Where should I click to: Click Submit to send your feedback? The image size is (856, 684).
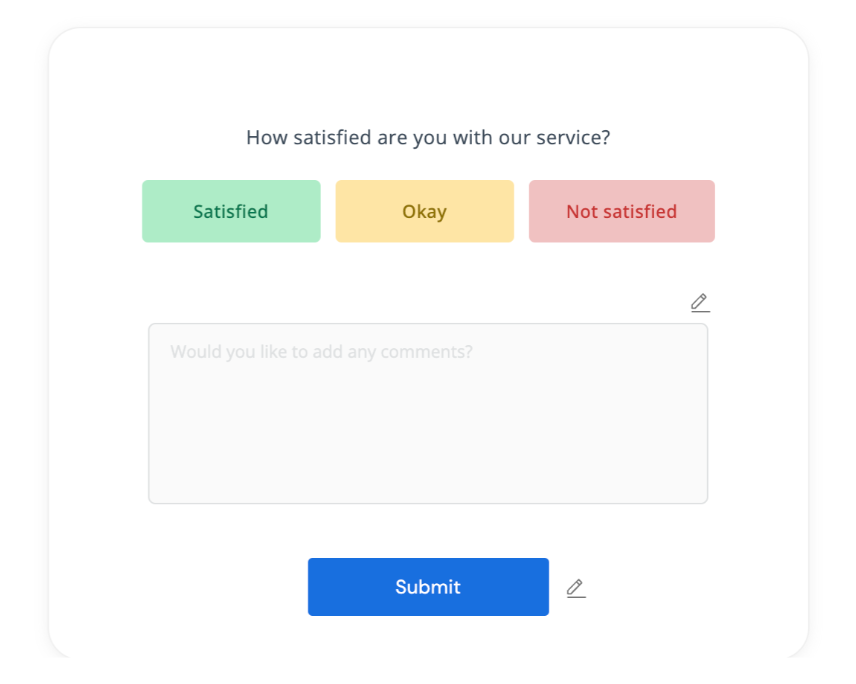pyautogui.click(x=428, y=587)
